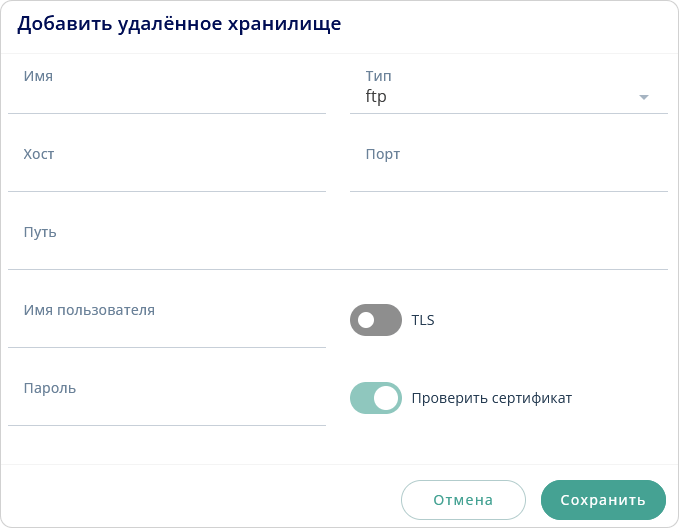This screenshot has width=679, height=528.
Task: Open the Тип storage type dropdown
Action: [508, 96]
